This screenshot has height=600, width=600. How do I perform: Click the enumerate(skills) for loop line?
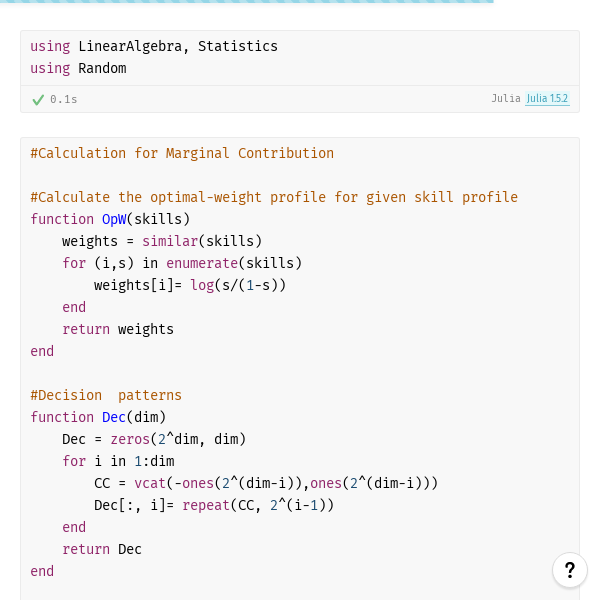pyautogui.click(x=182, y=263)
